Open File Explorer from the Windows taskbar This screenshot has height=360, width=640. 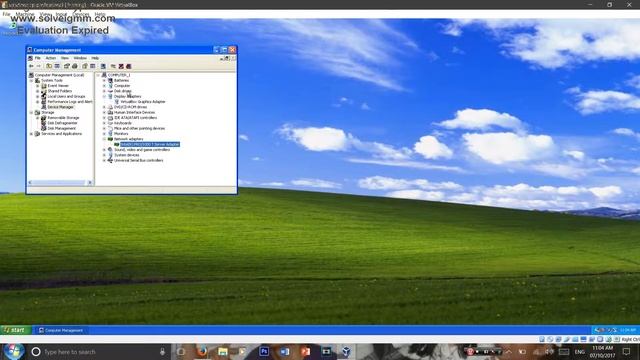[x=222, y=351]
